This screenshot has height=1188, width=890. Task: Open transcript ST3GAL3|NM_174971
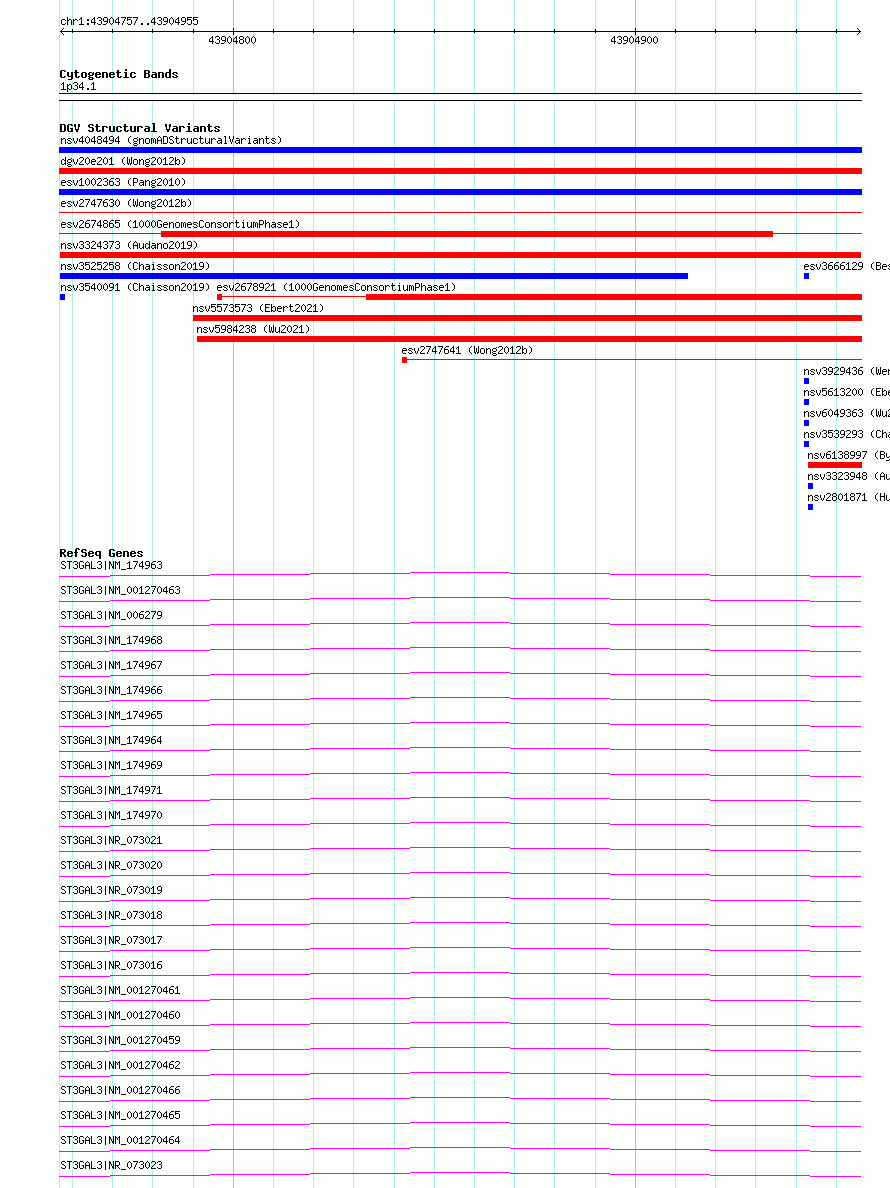[x=111, y=790]
